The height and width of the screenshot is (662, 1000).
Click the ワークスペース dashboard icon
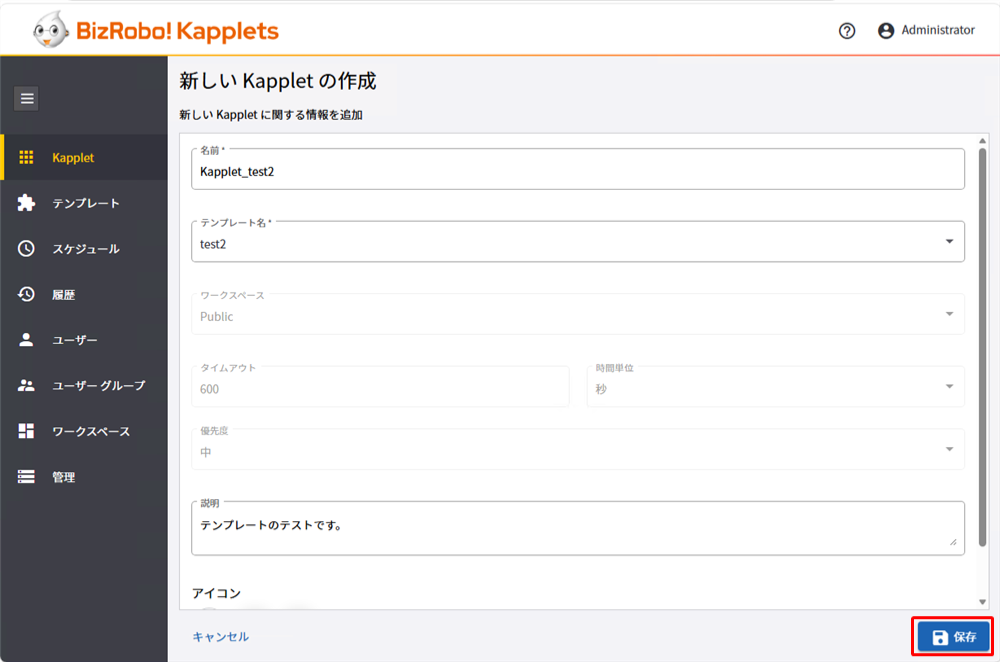point(26,431)
